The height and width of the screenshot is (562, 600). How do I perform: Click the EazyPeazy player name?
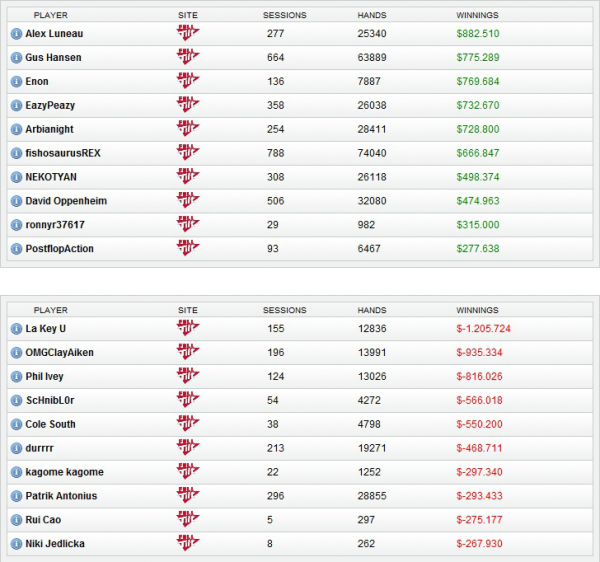point(50,105)
